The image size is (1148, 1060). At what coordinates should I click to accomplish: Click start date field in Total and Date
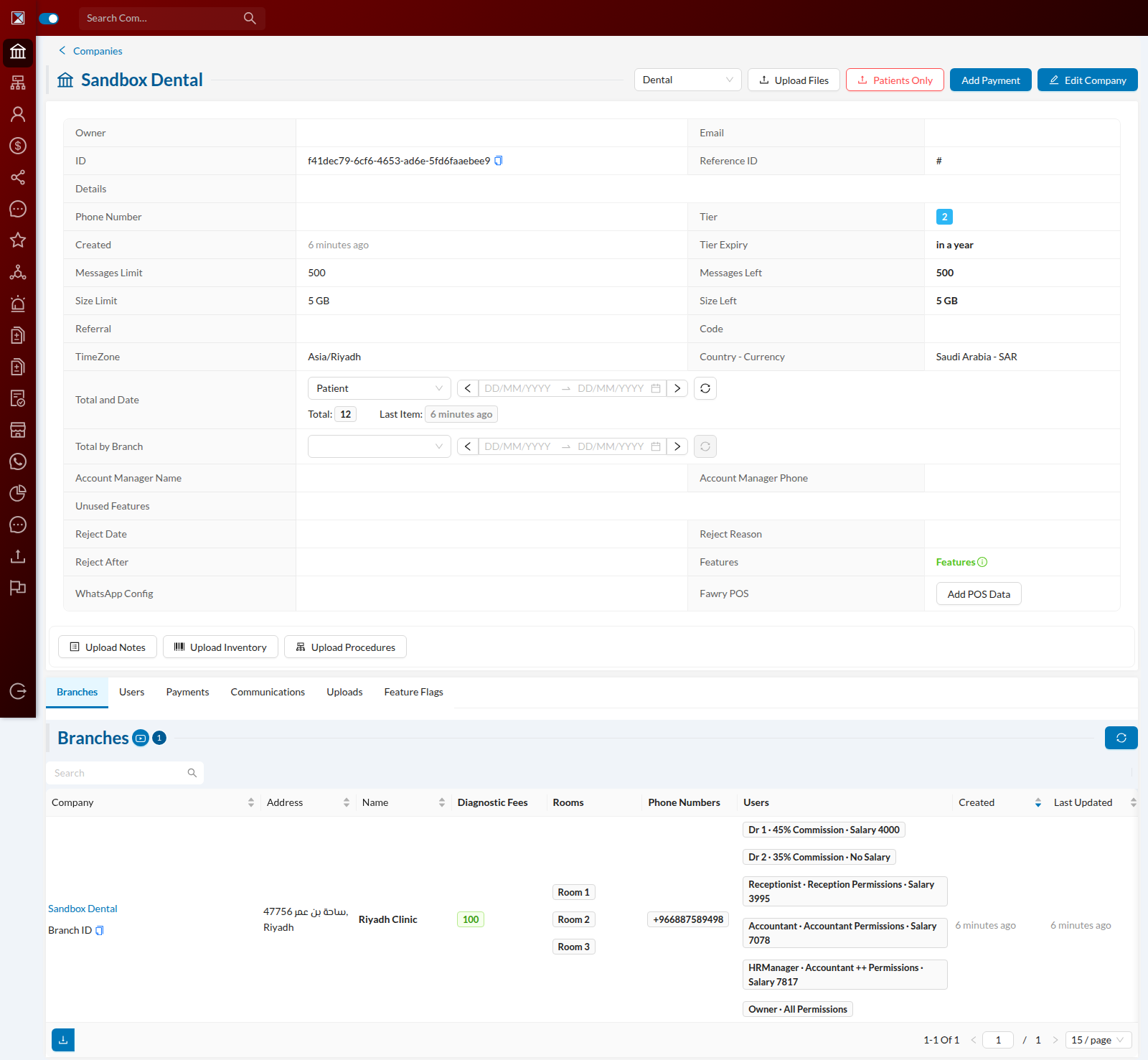pyautogui.click(x=517, y=388)
